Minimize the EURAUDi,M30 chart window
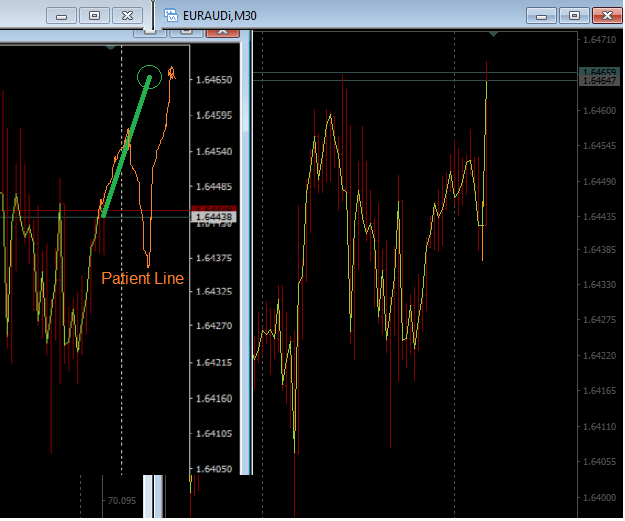The image size is (625, 521). click(x=541, y=16)
